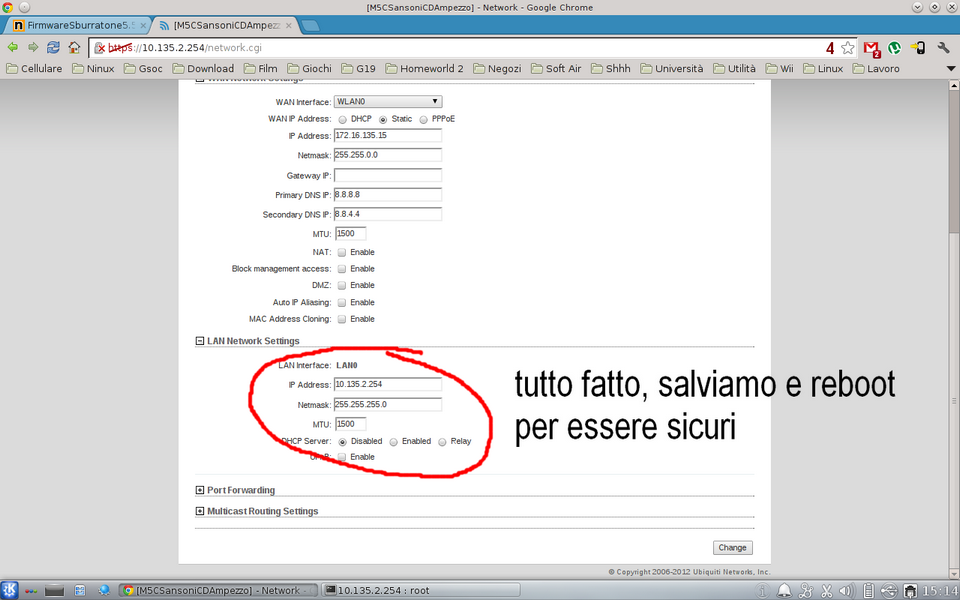Expand the Port Forwarding section

(199, 490)
